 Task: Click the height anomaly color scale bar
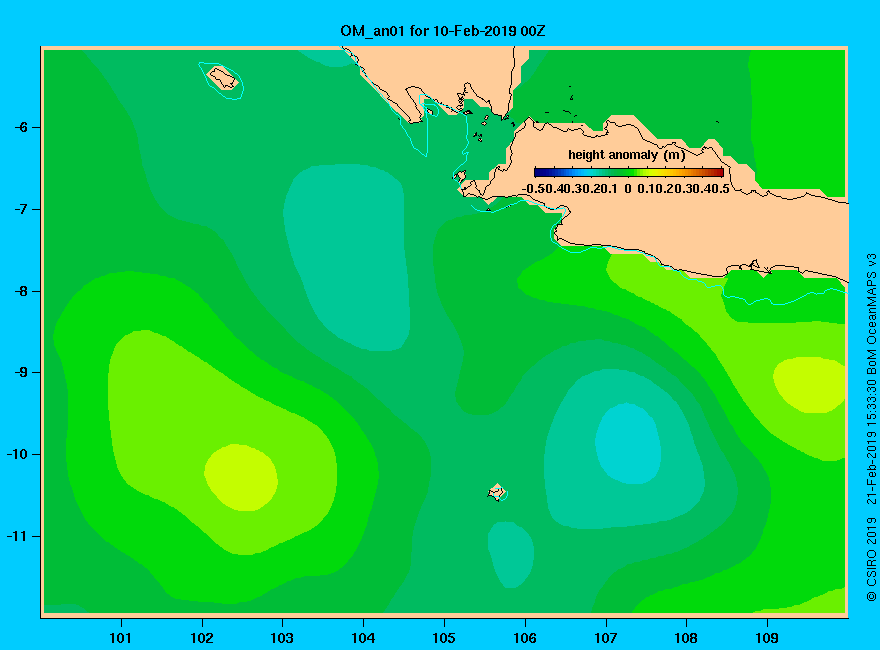click(629, 172)
